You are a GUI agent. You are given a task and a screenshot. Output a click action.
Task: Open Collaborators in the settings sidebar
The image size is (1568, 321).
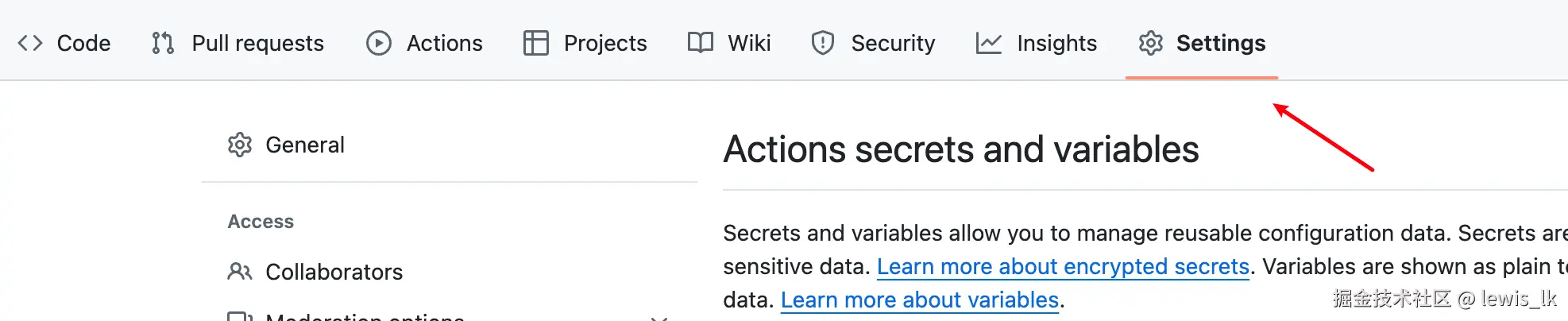pos(334,272)
